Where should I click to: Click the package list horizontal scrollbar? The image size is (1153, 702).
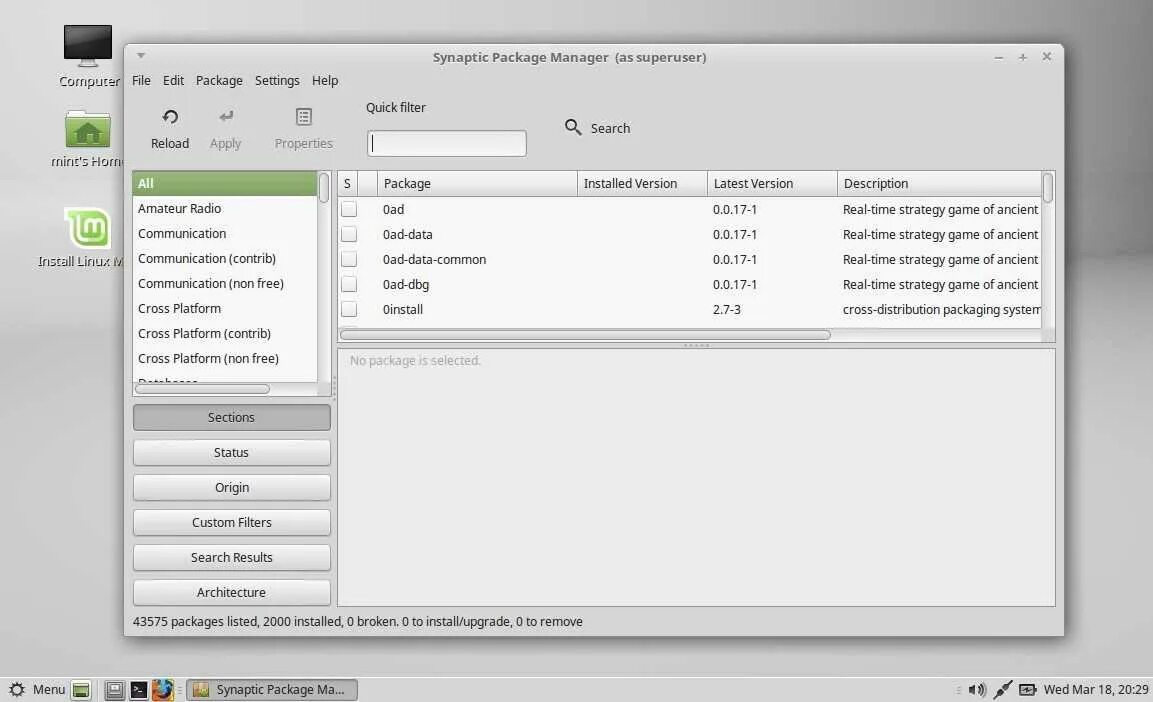pos(585,335)
